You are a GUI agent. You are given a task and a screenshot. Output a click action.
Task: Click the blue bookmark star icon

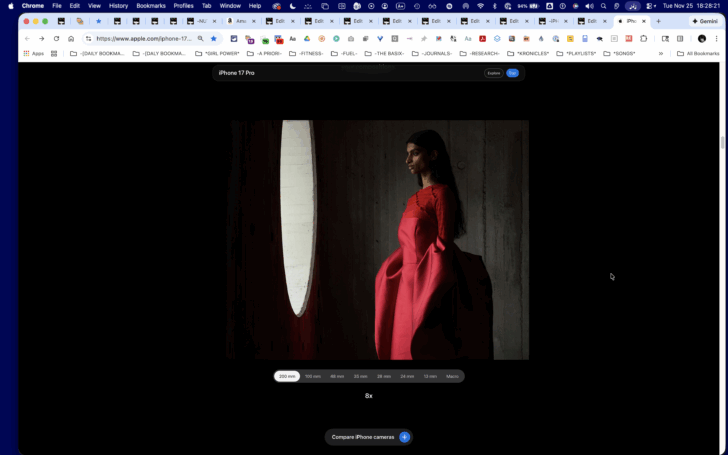214,39
